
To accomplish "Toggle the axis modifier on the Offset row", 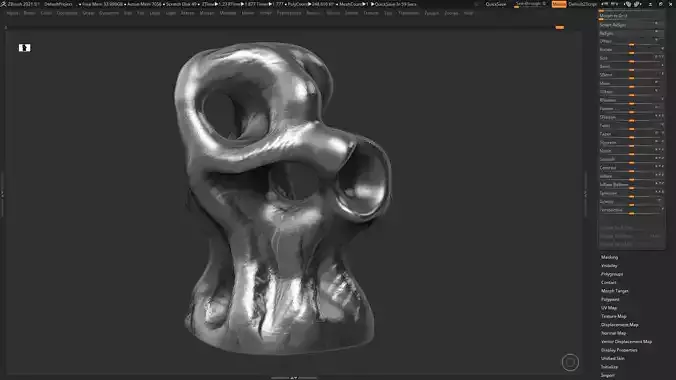I will pyautogui.click(x=657, y=41).
